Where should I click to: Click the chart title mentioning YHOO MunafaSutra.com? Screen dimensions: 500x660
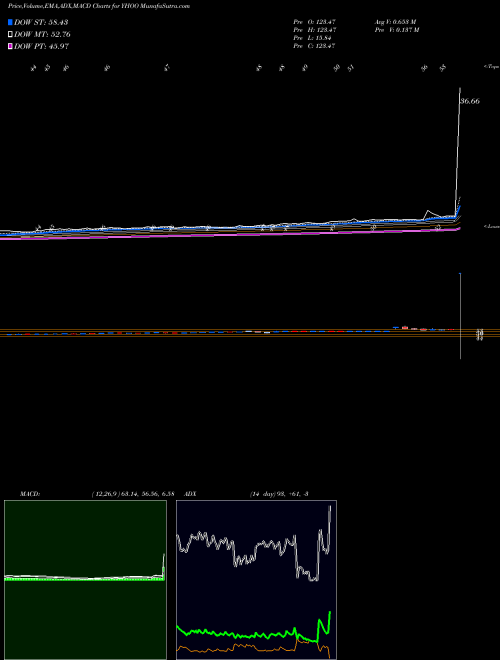[x=99, y=6]
